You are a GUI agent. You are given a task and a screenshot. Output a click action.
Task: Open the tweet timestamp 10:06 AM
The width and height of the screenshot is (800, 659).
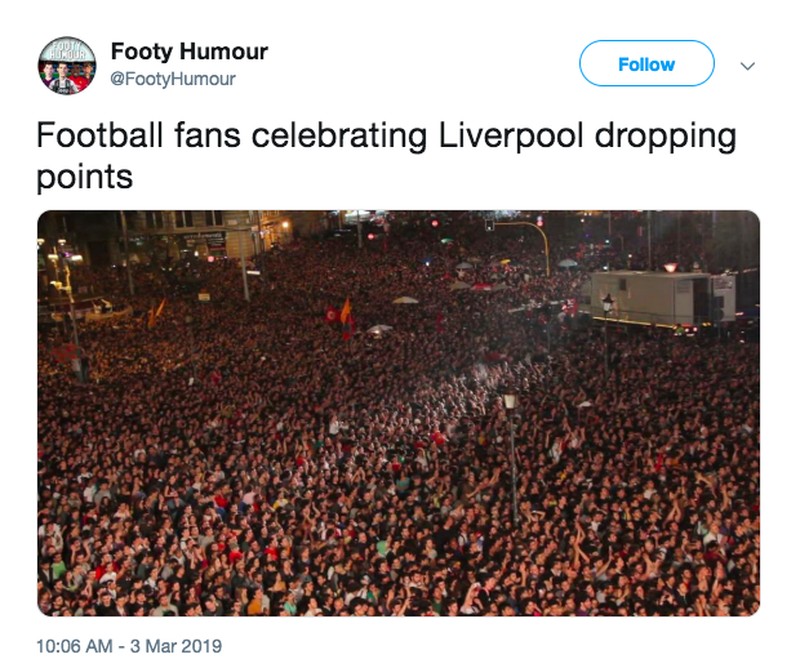[x=76, y=645]
